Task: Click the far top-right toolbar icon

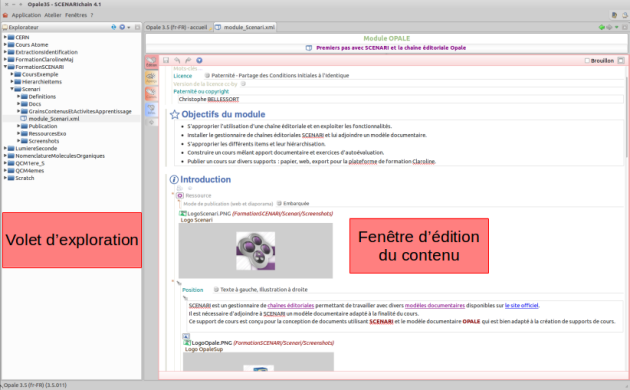Action: point(625,15)
